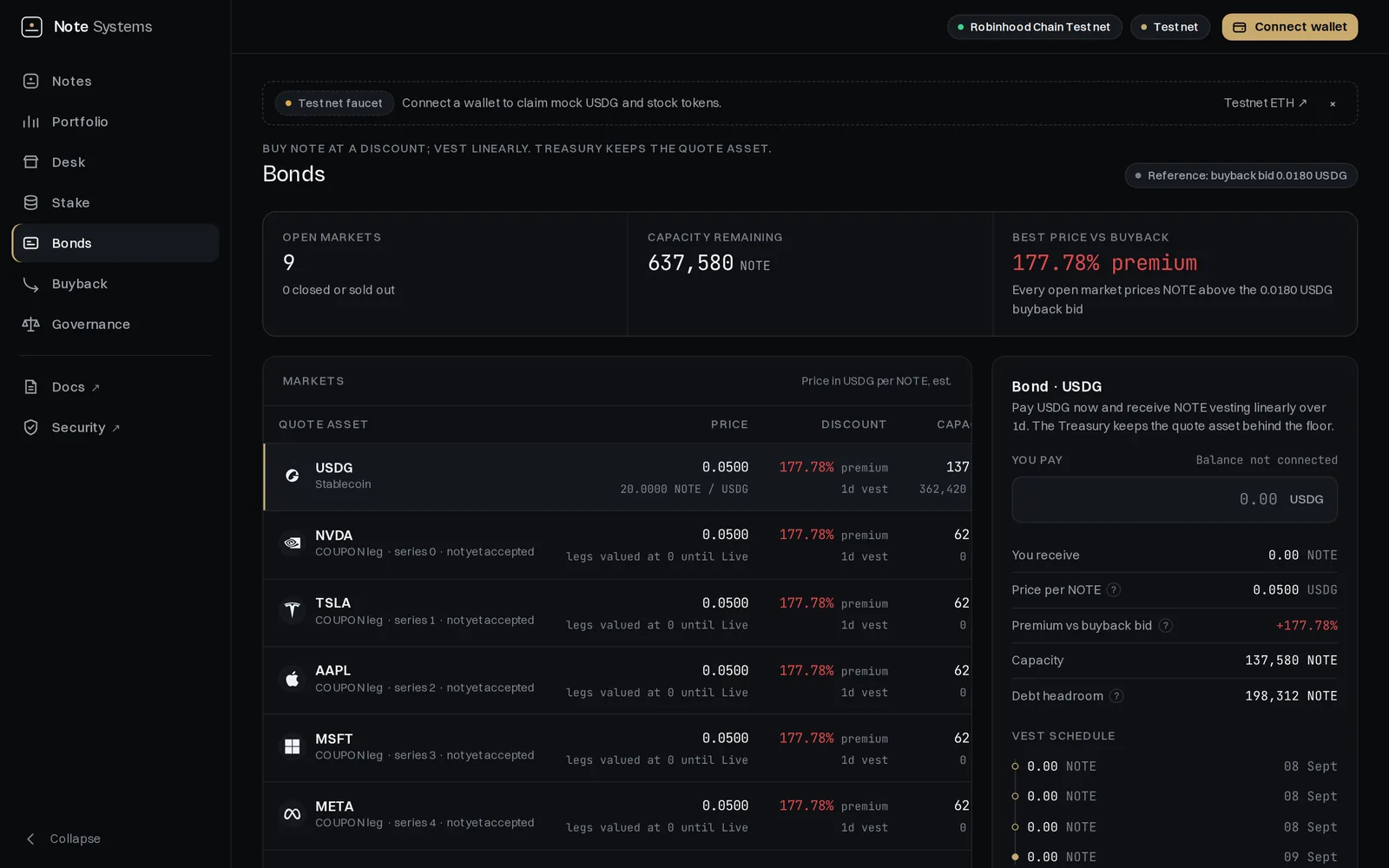Focus the You Pay USDG amount field
The width and height of the screenshot is (1389, 868).
point(1175,499)
